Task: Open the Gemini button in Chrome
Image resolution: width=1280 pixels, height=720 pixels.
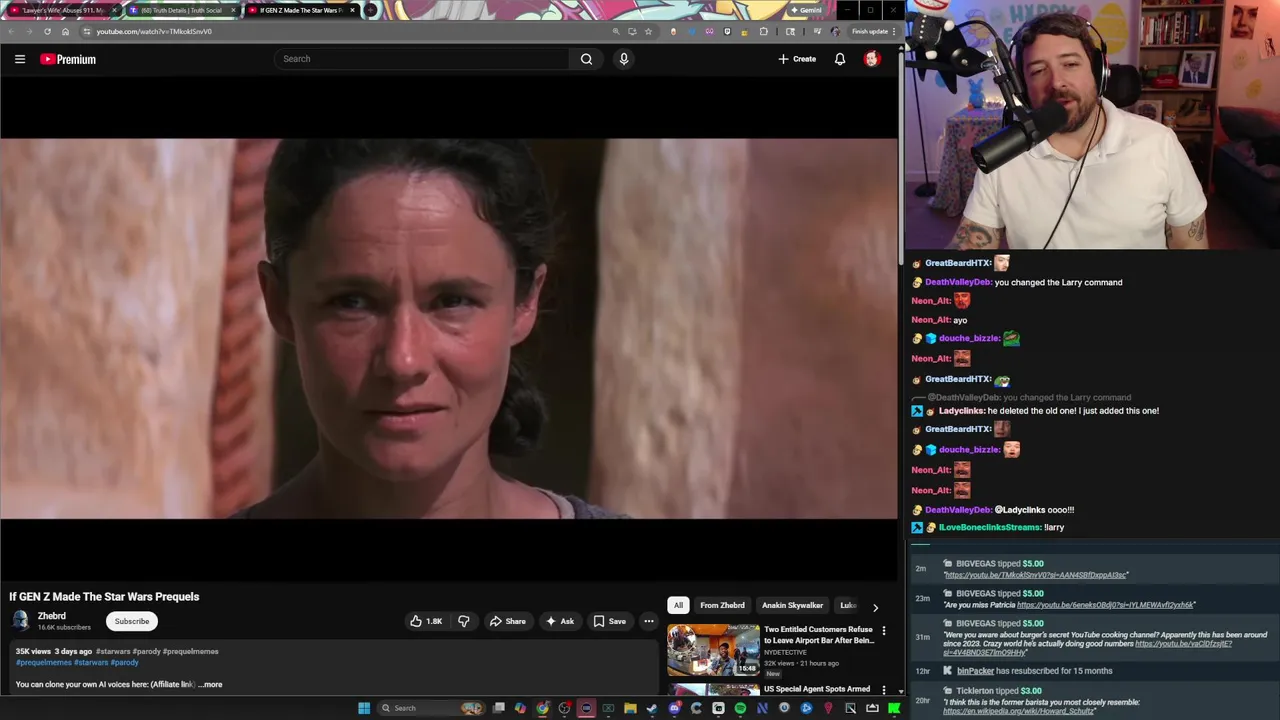Action: [806, 10]
